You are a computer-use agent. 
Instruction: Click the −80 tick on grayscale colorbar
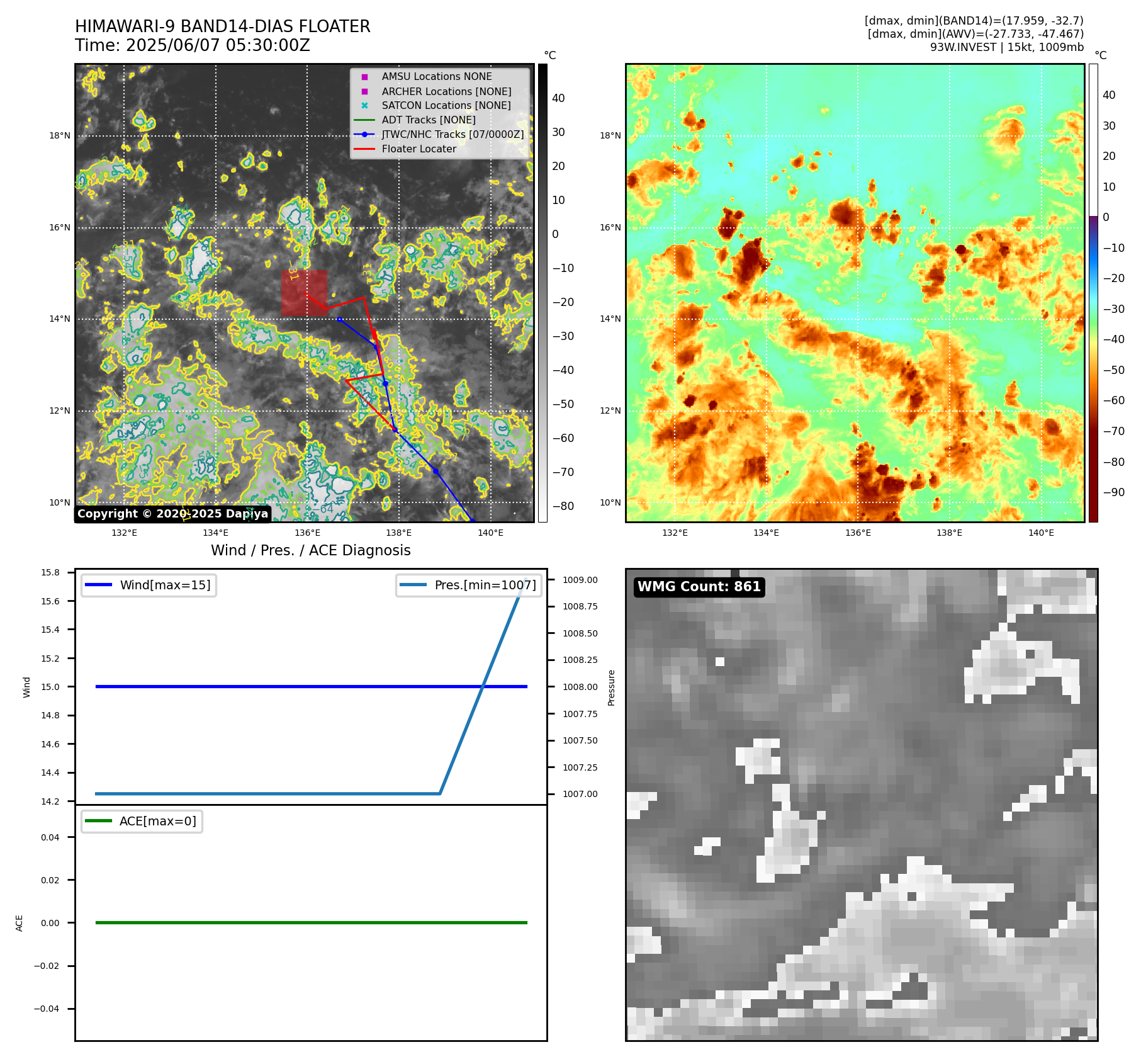pyautogui.click(x=563, y=506)
